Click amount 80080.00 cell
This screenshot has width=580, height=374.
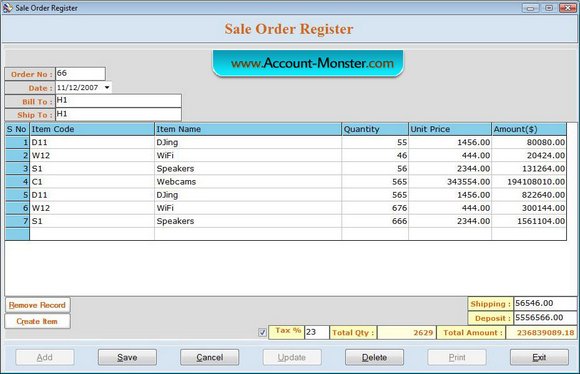[529, 142]
